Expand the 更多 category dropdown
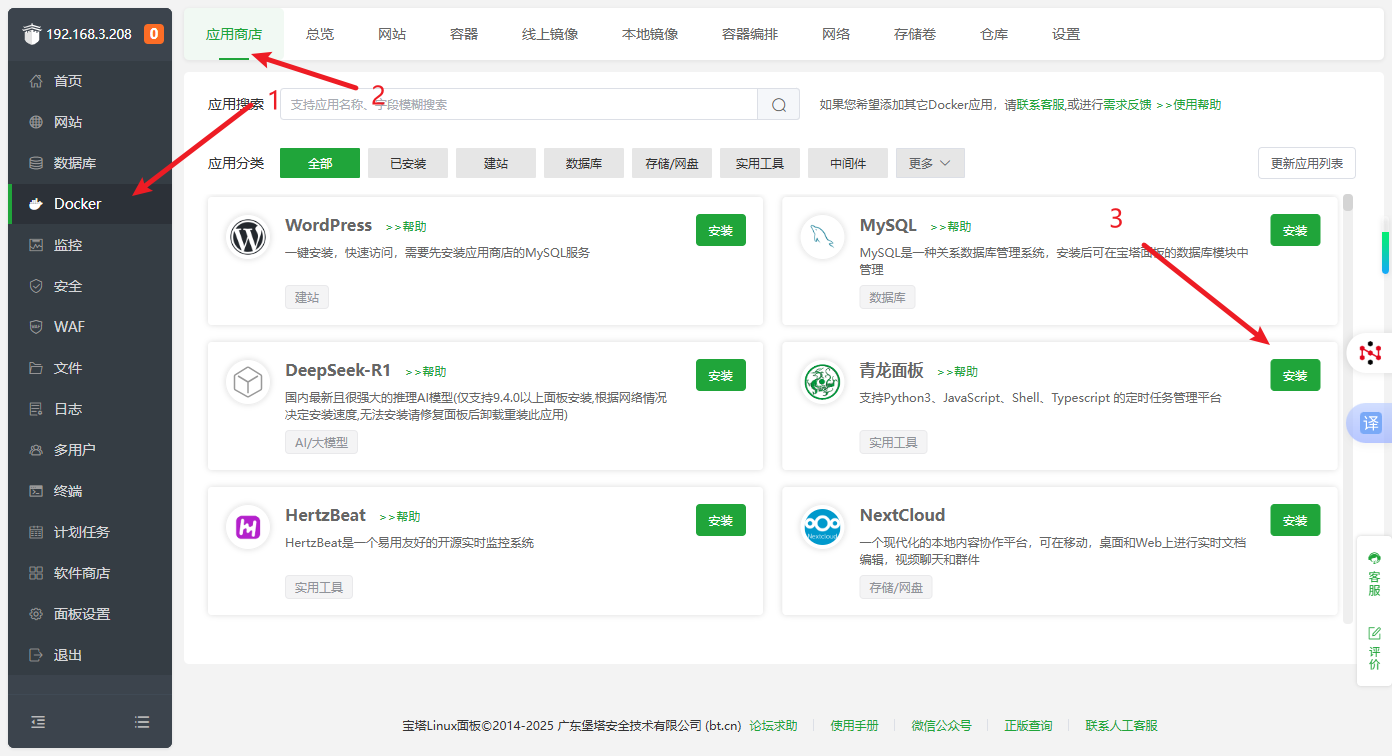The height and width of the screenshot is (756, 1392). 930,163
